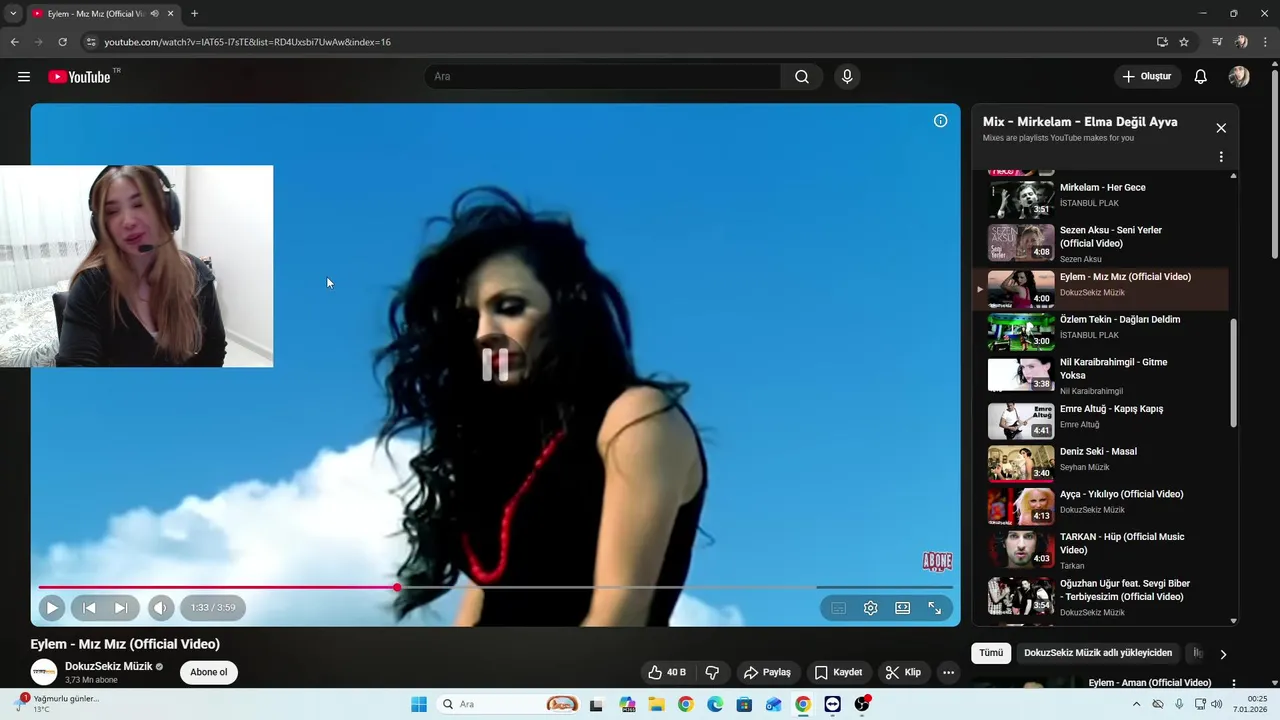Open Microsoft Store from taskbar
Screen dimensions: 1280x720
coord(744,704)
